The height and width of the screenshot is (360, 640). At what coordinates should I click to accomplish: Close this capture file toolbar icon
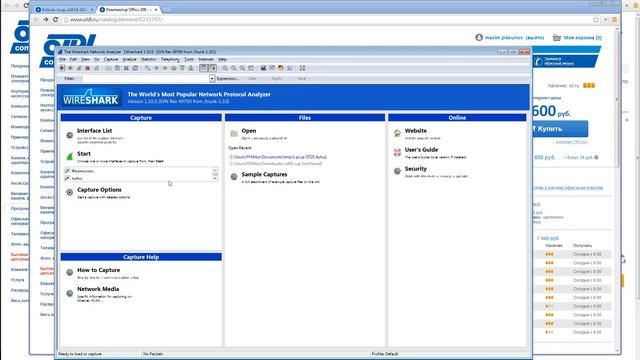click(x=126, y=68)
